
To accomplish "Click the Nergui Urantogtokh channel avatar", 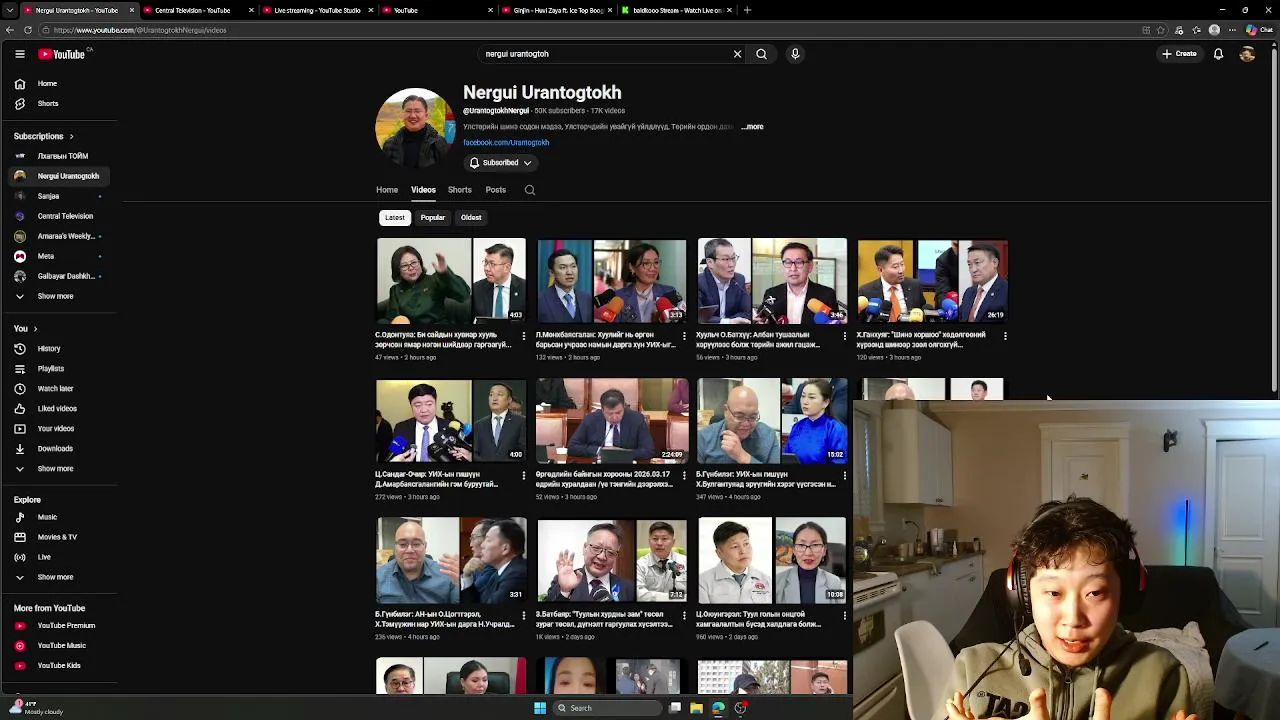I will pos(415,128).
